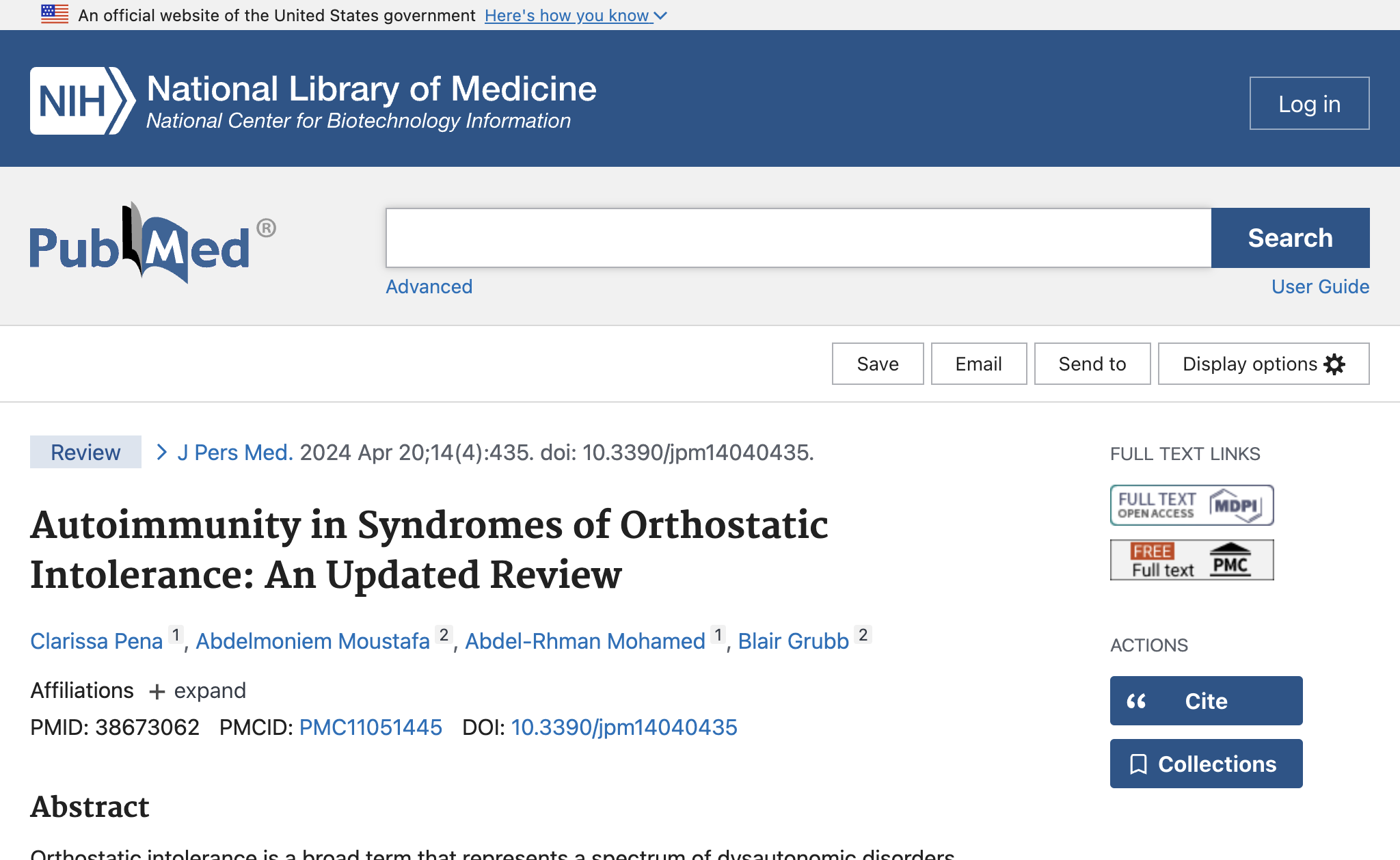The width and height of the screenshot is (1400, 860).
Task: Click the Save button
Action: [878, 364]
